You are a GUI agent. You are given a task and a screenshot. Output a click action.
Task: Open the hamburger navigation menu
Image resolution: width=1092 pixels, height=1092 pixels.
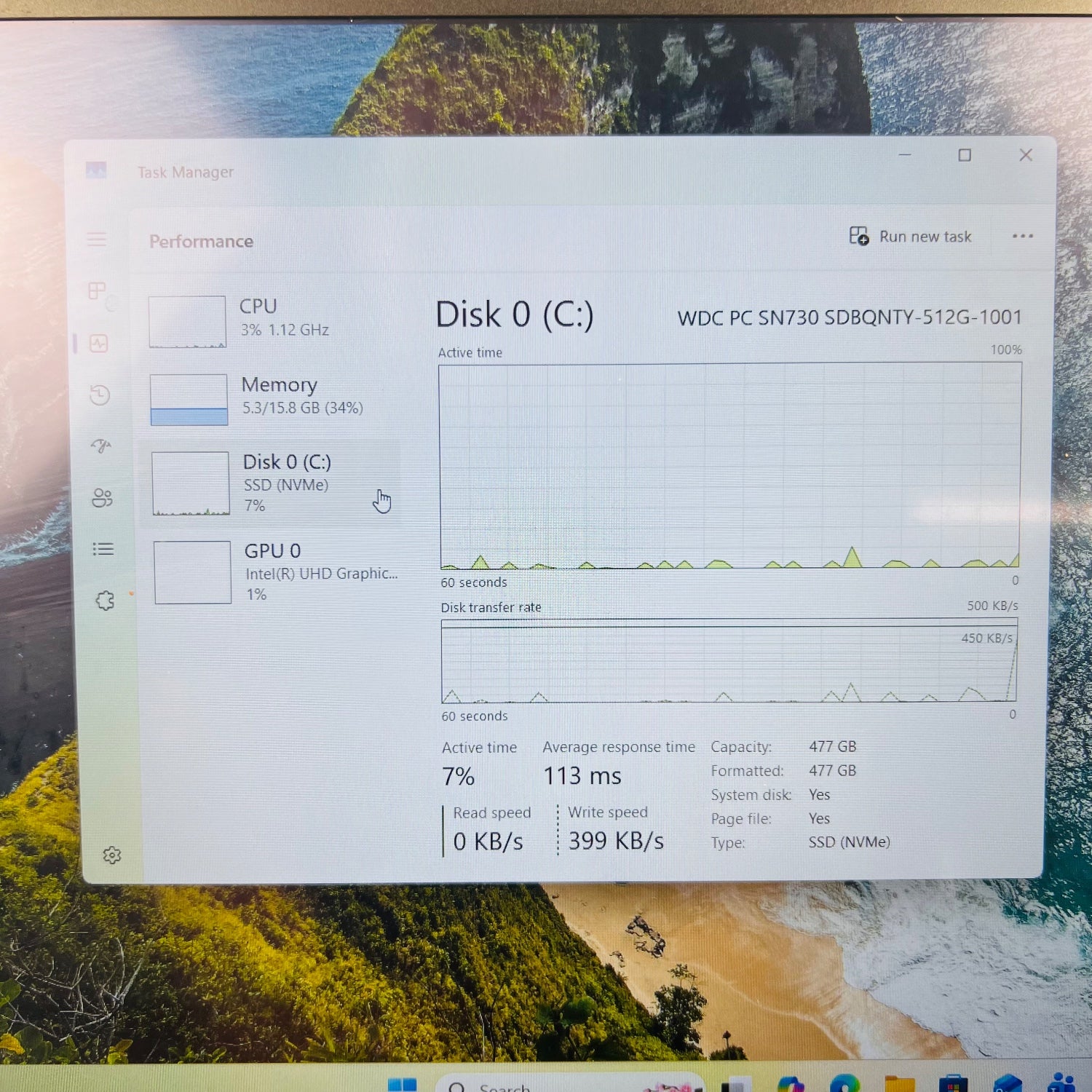97,240
